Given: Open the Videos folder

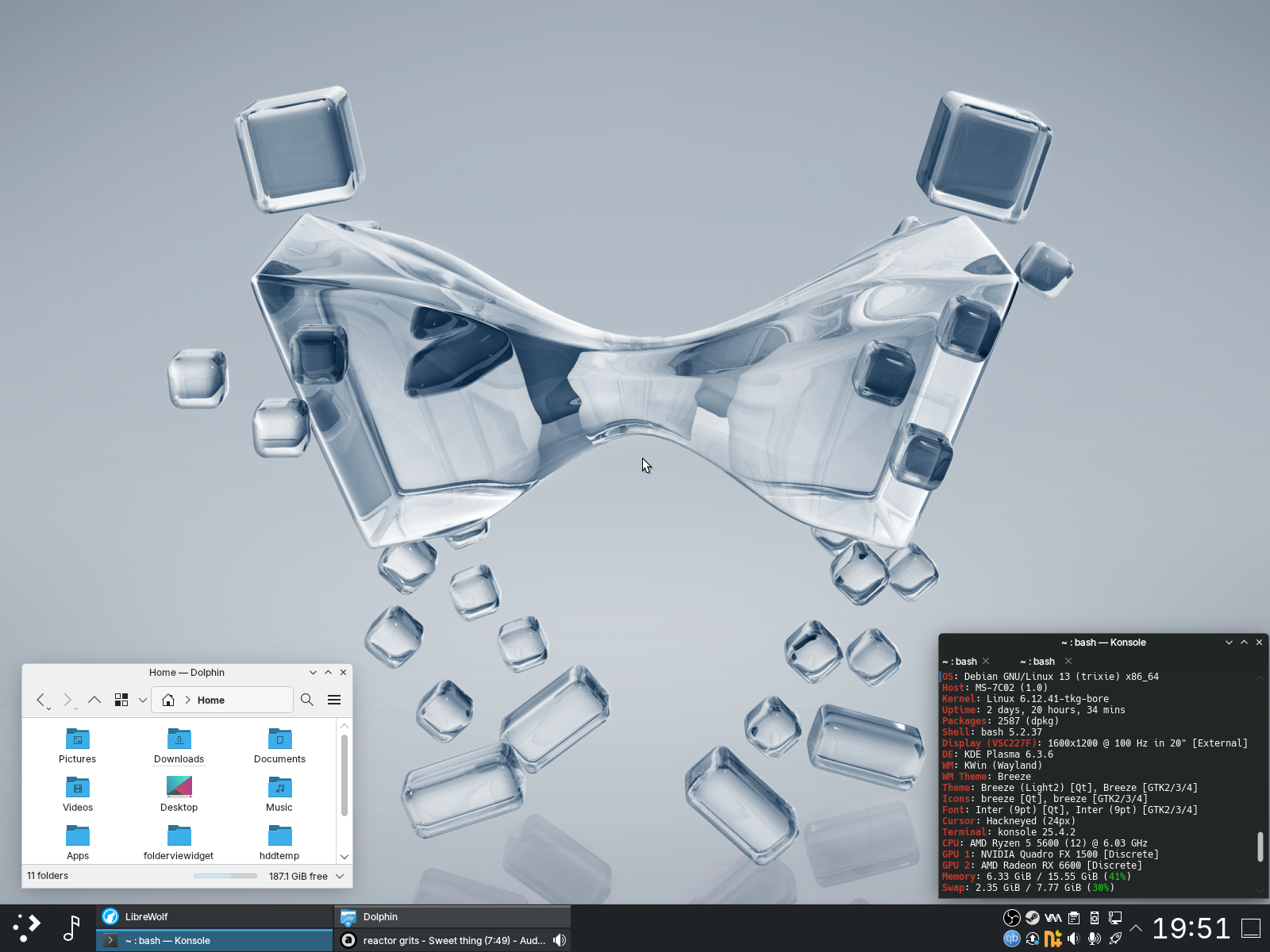Looking at the screenshot, I should coord(78,794).
